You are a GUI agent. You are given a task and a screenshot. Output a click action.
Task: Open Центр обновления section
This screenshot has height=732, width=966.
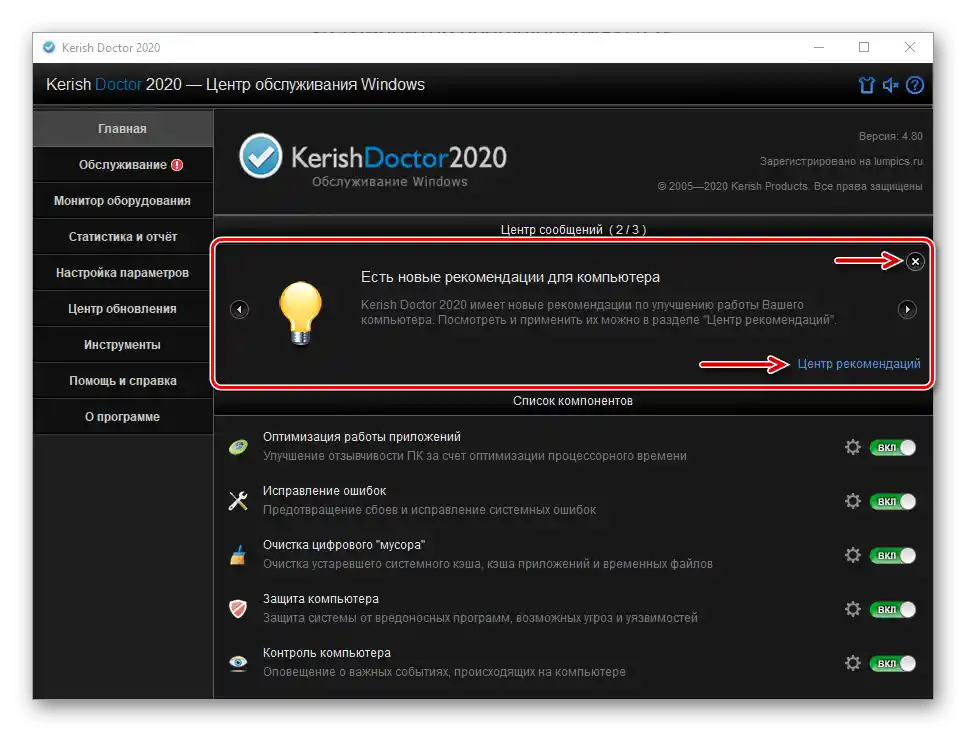point(123,309)
